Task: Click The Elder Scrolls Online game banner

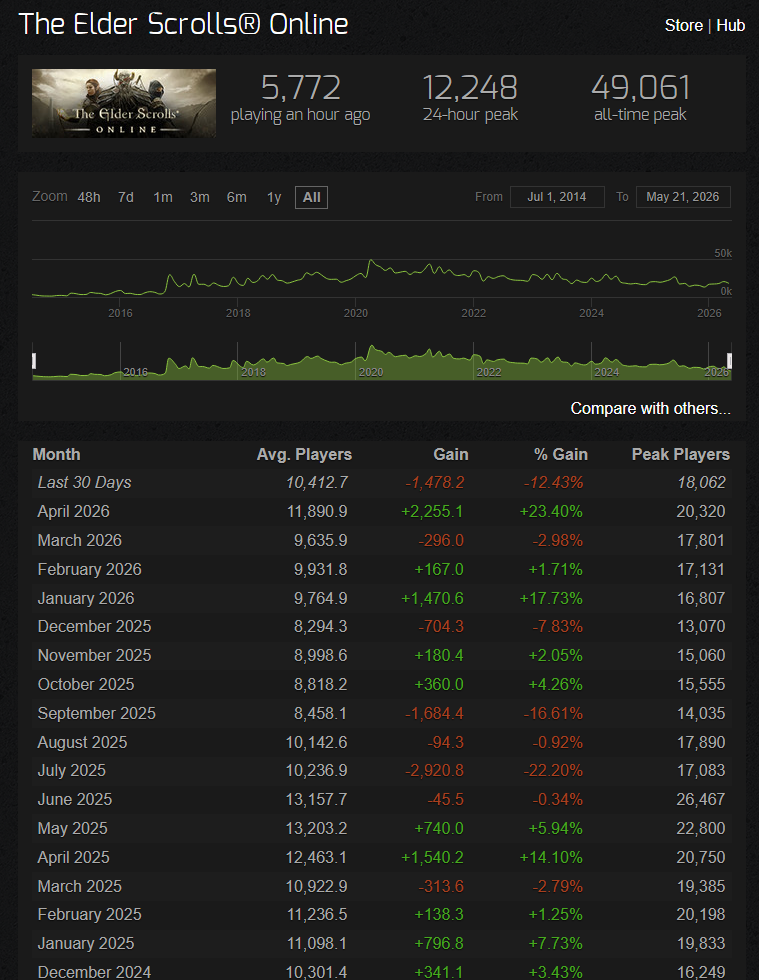Action: click(x=124, y=103)
